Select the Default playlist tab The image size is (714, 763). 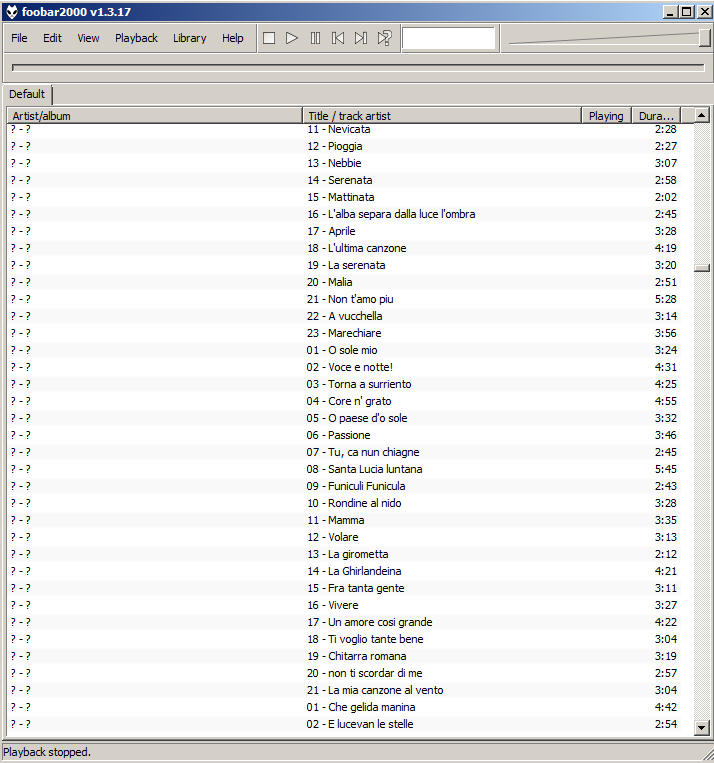(x=27, y=94)
